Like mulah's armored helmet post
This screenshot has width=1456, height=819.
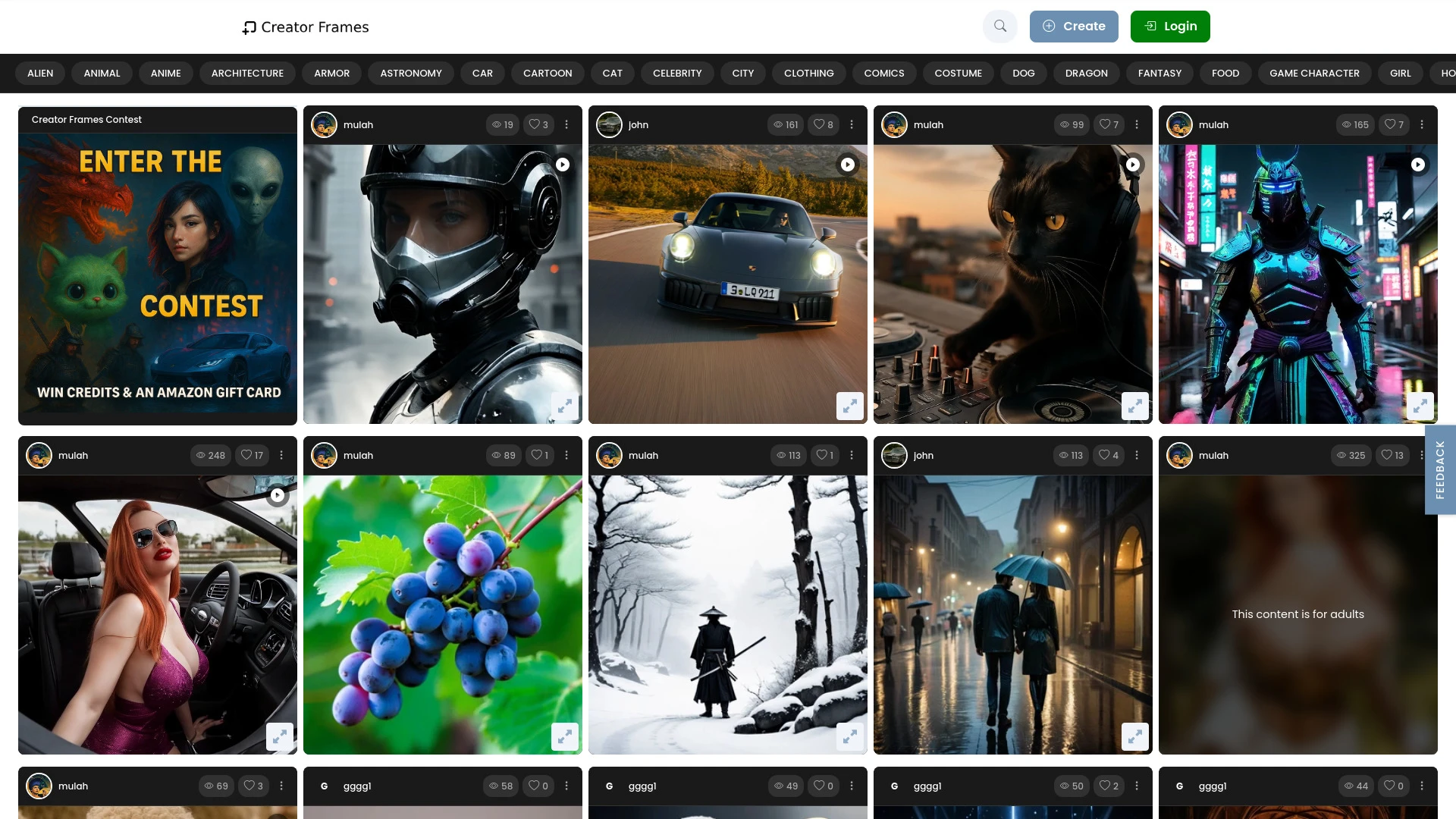(535, 124)
